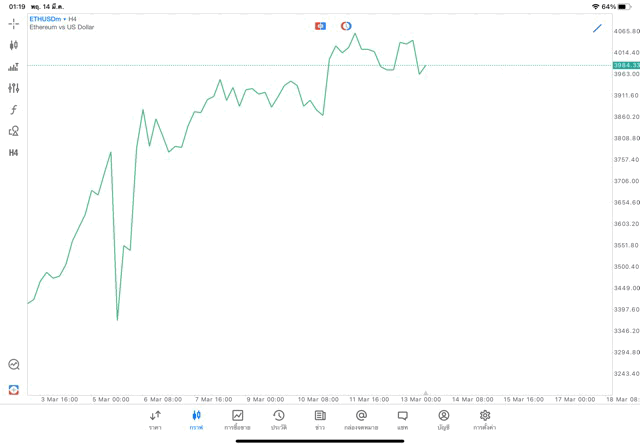The height and width of the screenshot is (447, 640).
Task: Tap the red-blue news flag marker
Action: [x=320, y=26]
